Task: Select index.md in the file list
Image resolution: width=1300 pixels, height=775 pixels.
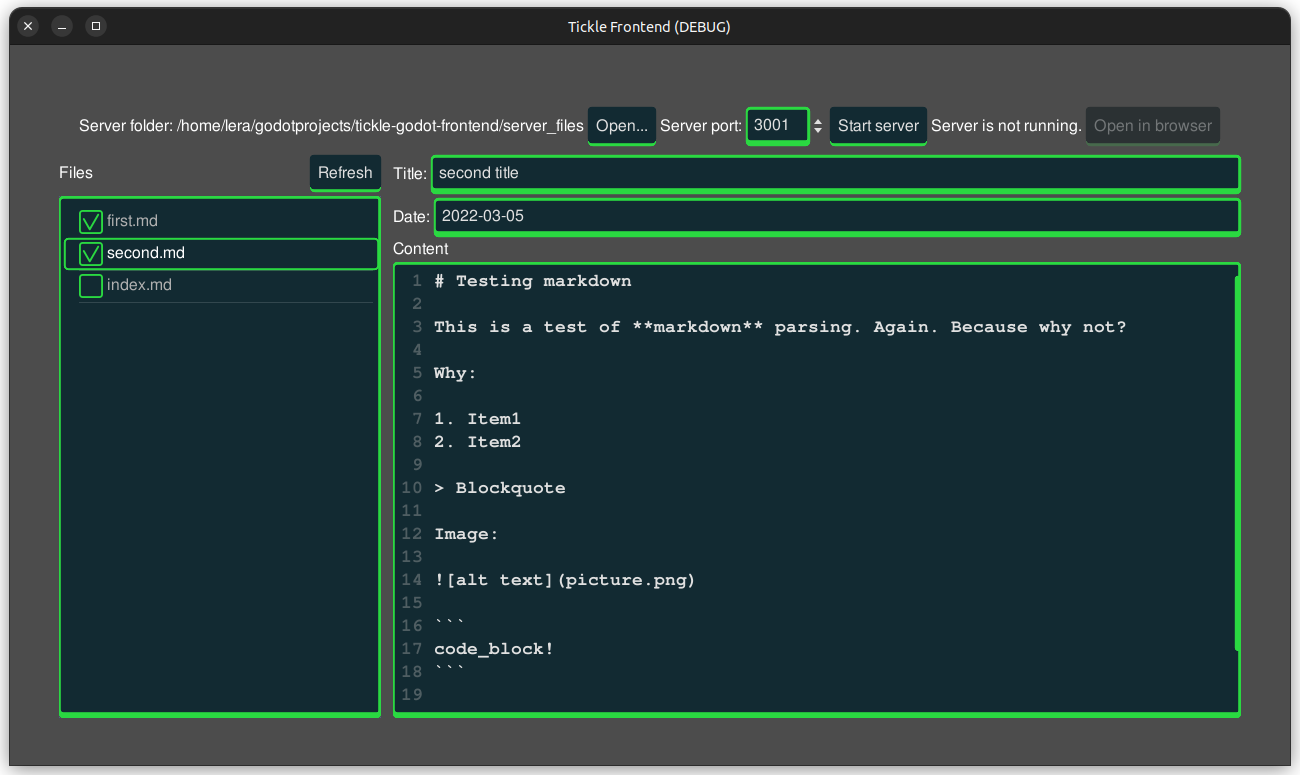Action: pyautogui.click(x=139, y=286)
